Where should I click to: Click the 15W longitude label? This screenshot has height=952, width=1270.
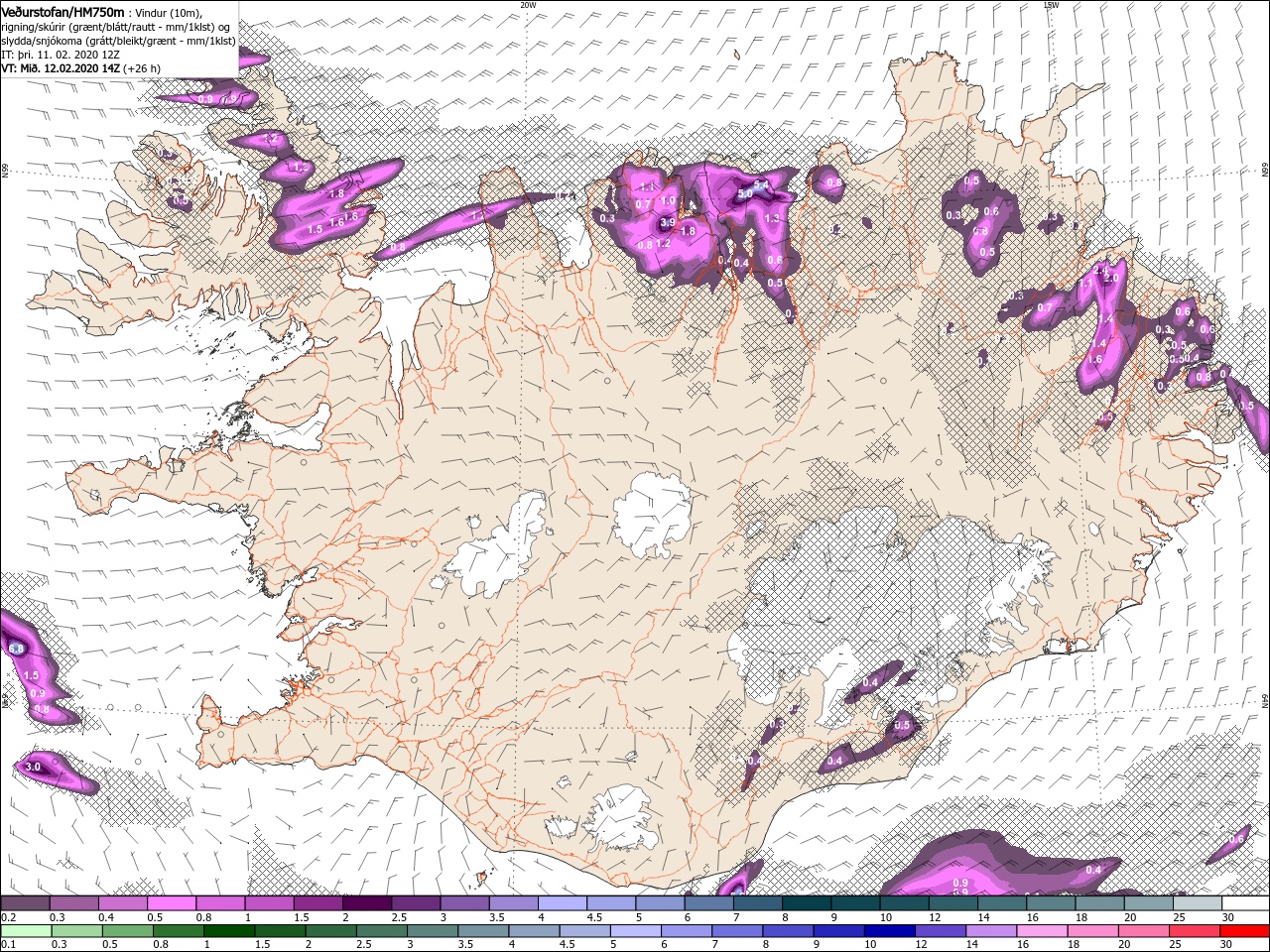[x=1051, y=5]
